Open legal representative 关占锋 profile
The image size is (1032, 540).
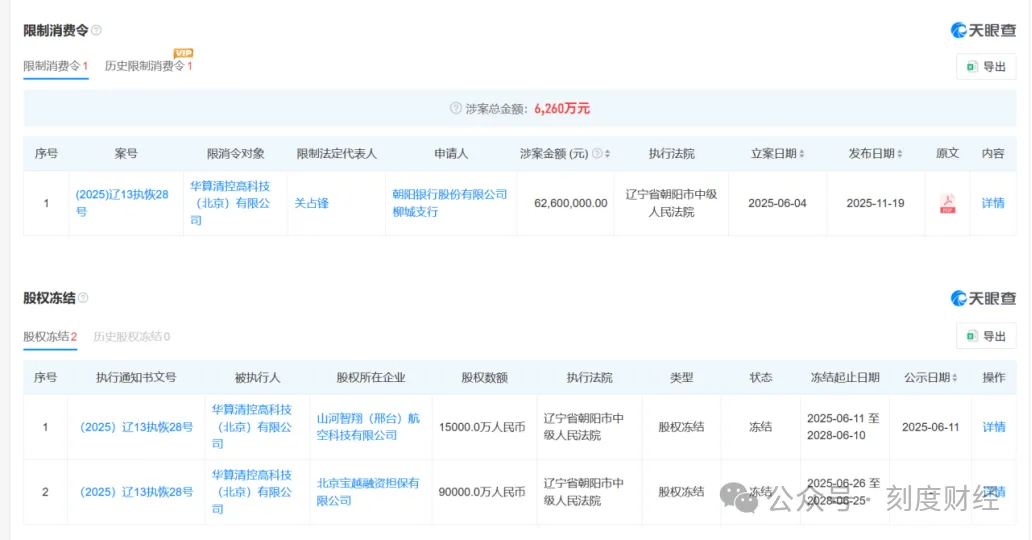click(x=311, y=203)
